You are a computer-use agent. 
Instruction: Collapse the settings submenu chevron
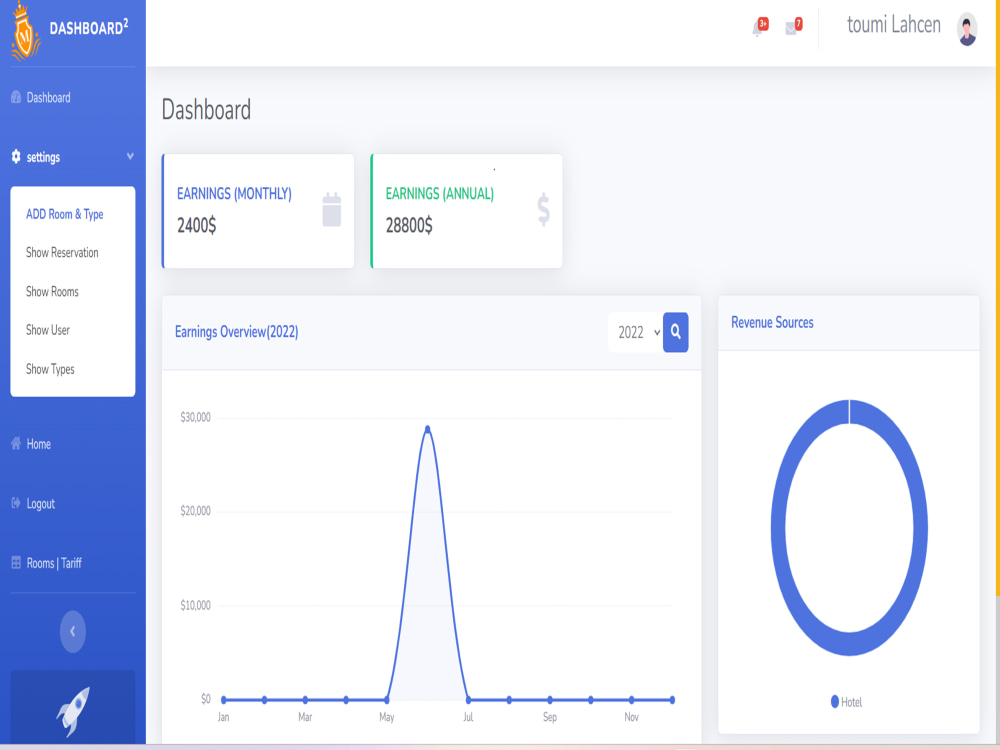(x=130, y=156)
